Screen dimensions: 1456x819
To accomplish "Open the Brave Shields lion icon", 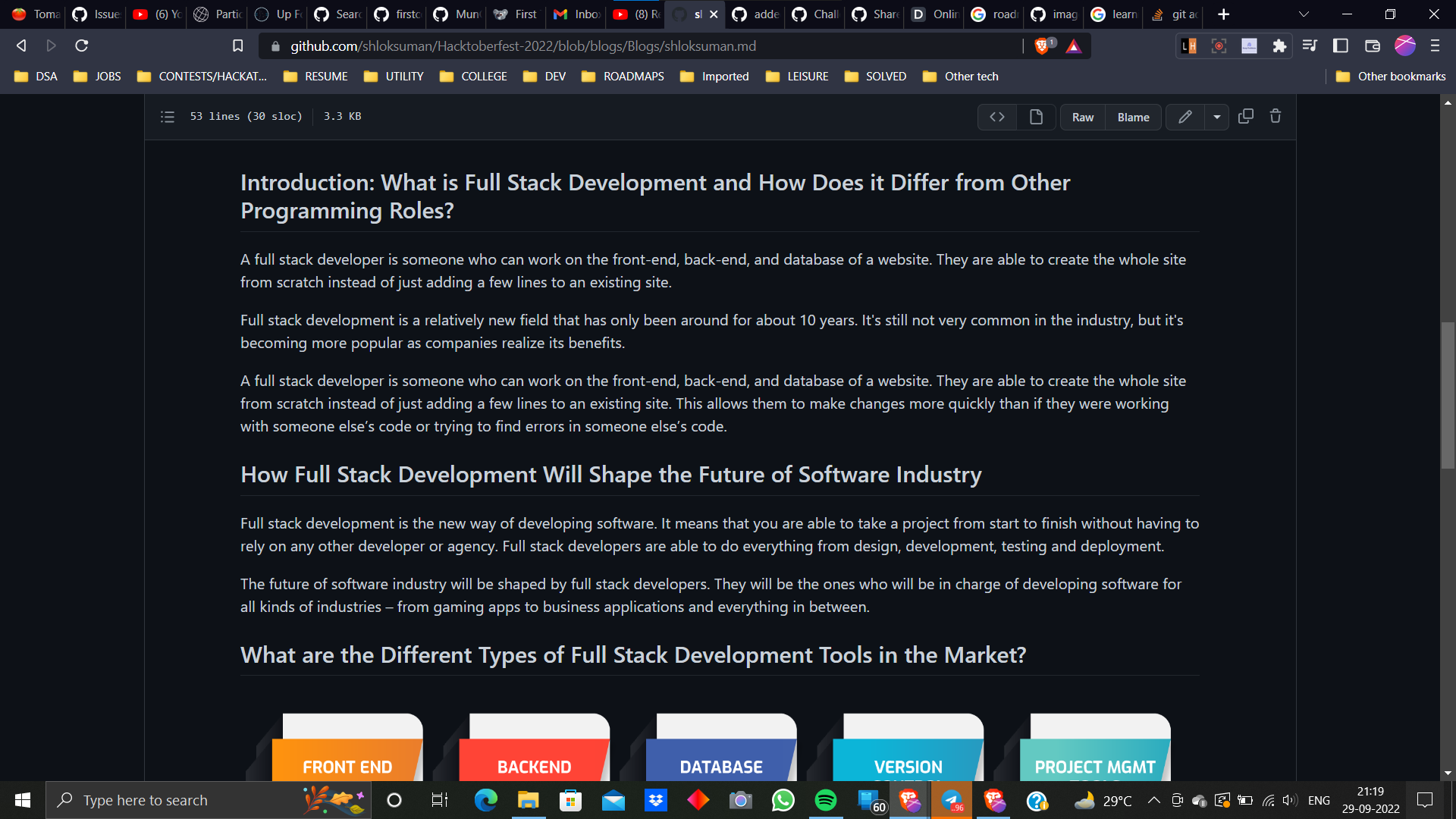I will pyautogui.click(x=1042, y=46).
